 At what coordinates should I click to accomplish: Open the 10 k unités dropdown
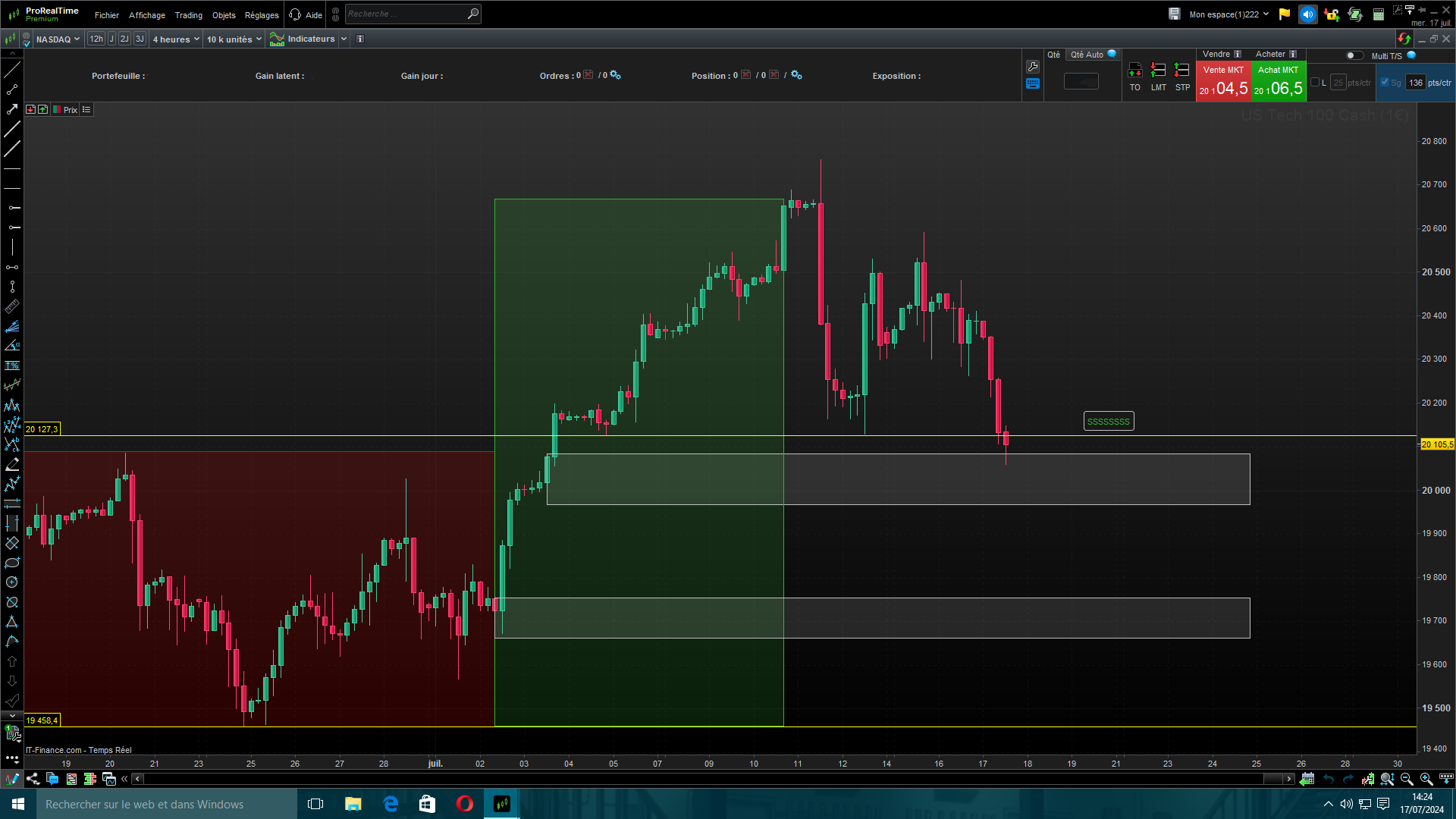(x=234, y=39)
